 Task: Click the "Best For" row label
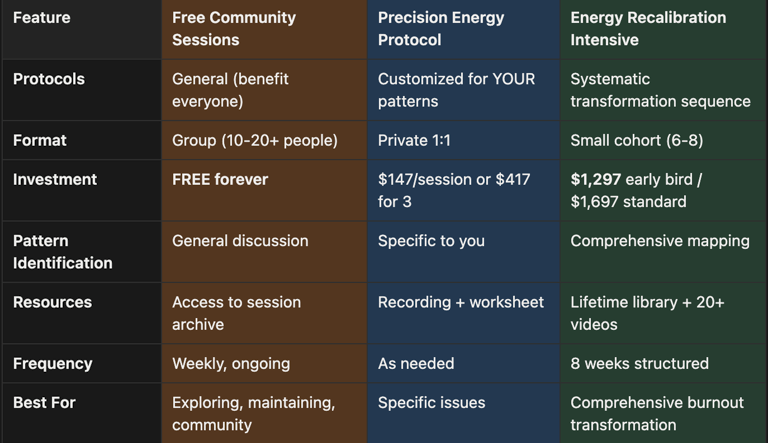44,403
